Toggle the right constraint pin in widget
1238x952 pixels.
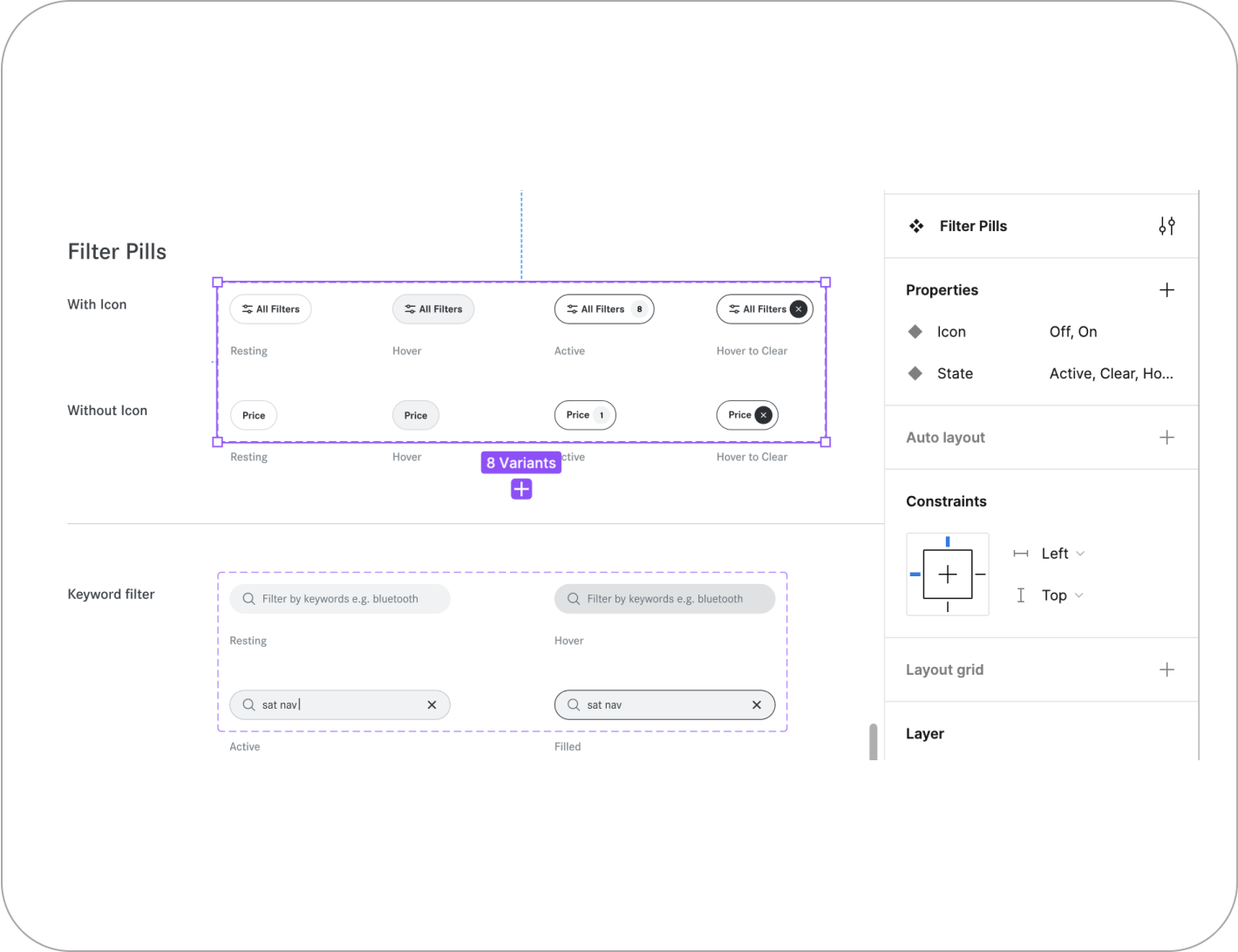click(x=981, y=575)
